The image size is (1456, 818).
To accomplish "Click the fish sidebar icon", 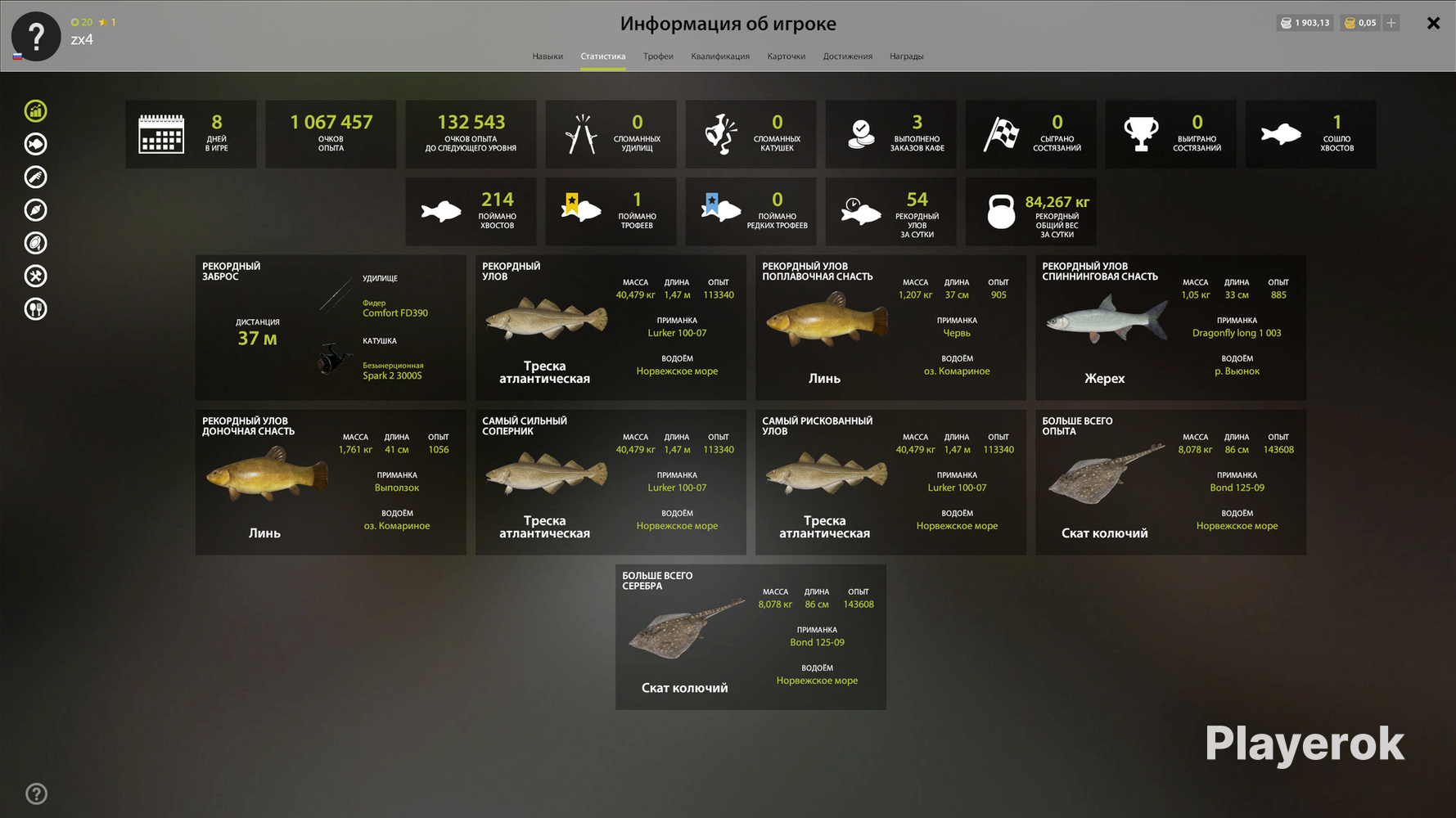I will pyautogui.click(x=35, y=144).
